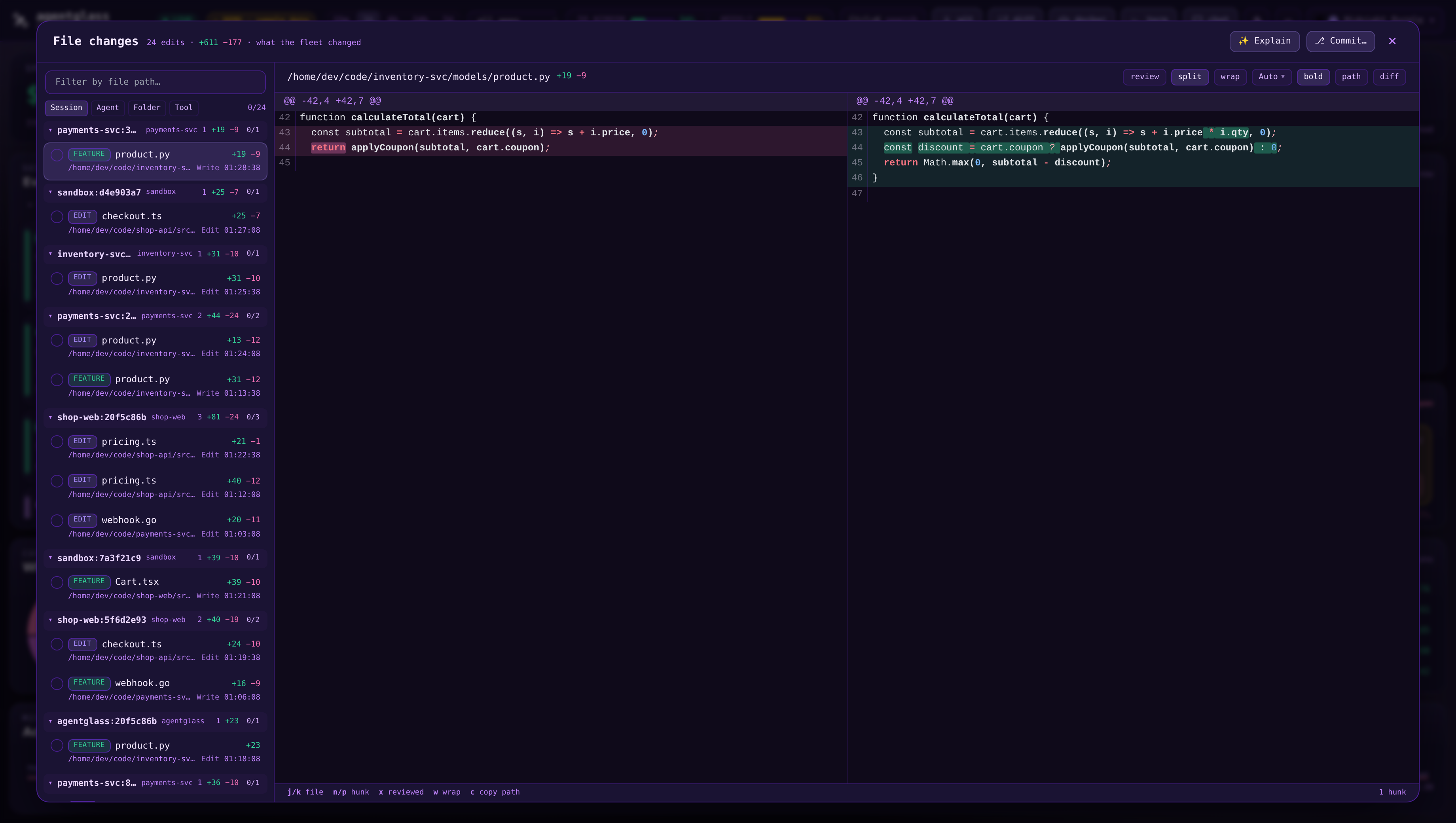
Task: Open the Commit… dialog button
Action: 1340,41
